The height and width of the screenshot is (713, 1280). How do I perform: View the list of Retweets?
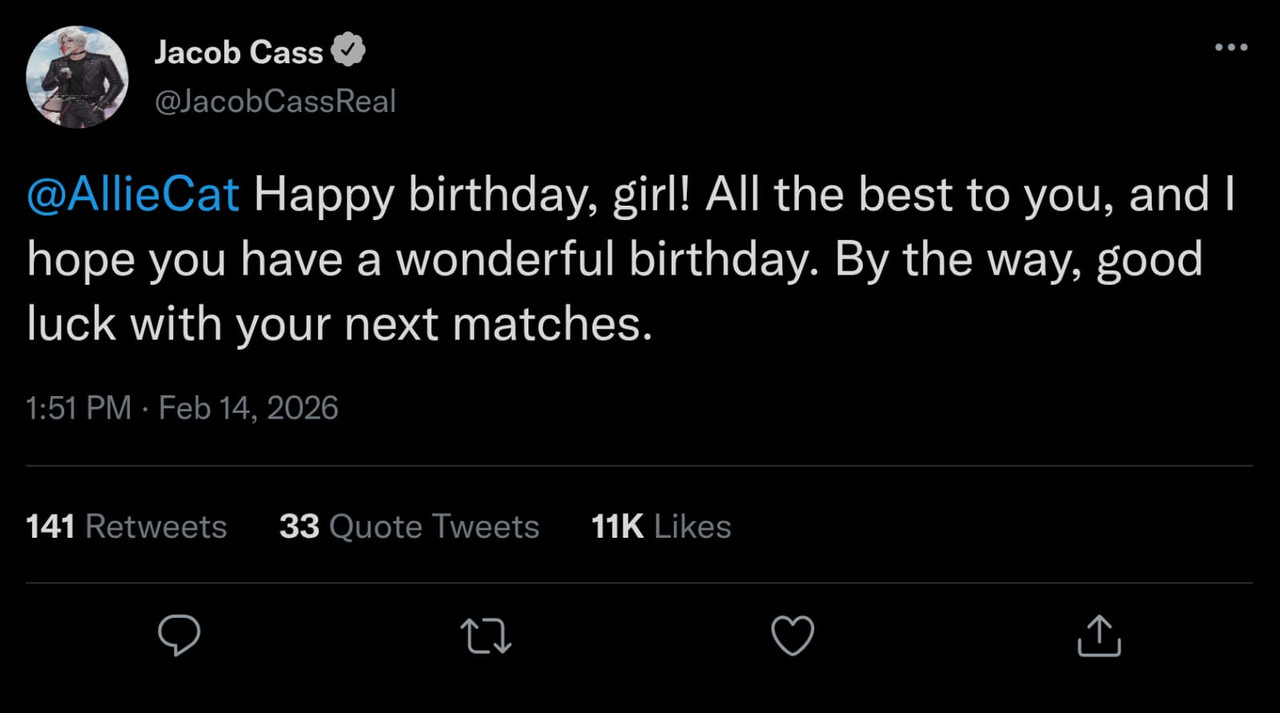pyautogui.click(x=156, y=526)
